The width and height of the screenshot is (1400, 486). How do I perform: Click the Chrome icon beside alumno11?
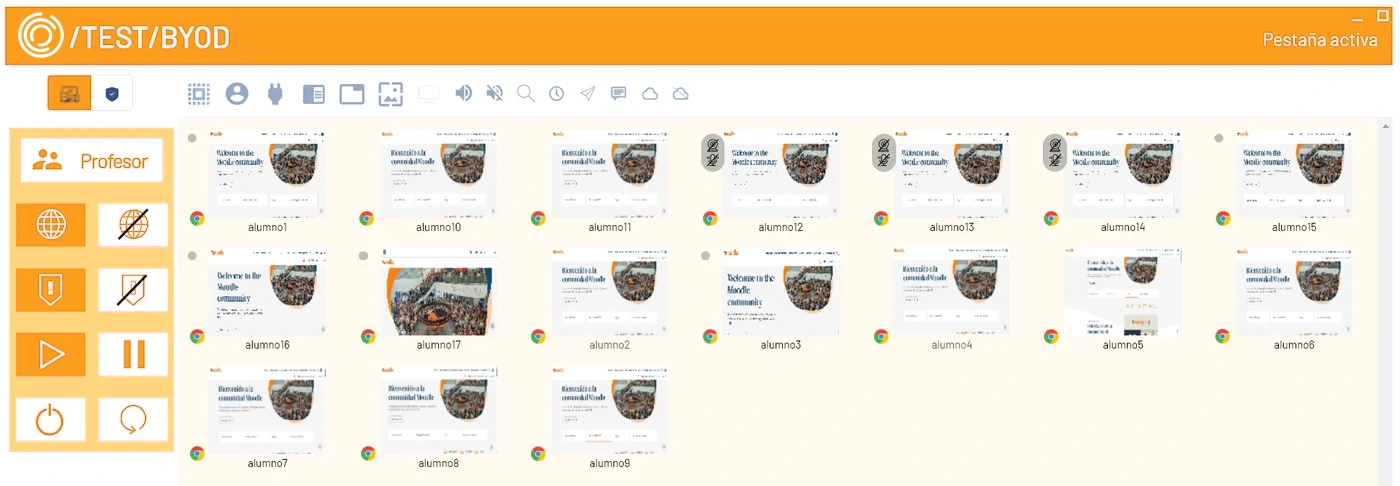[538, 218]
